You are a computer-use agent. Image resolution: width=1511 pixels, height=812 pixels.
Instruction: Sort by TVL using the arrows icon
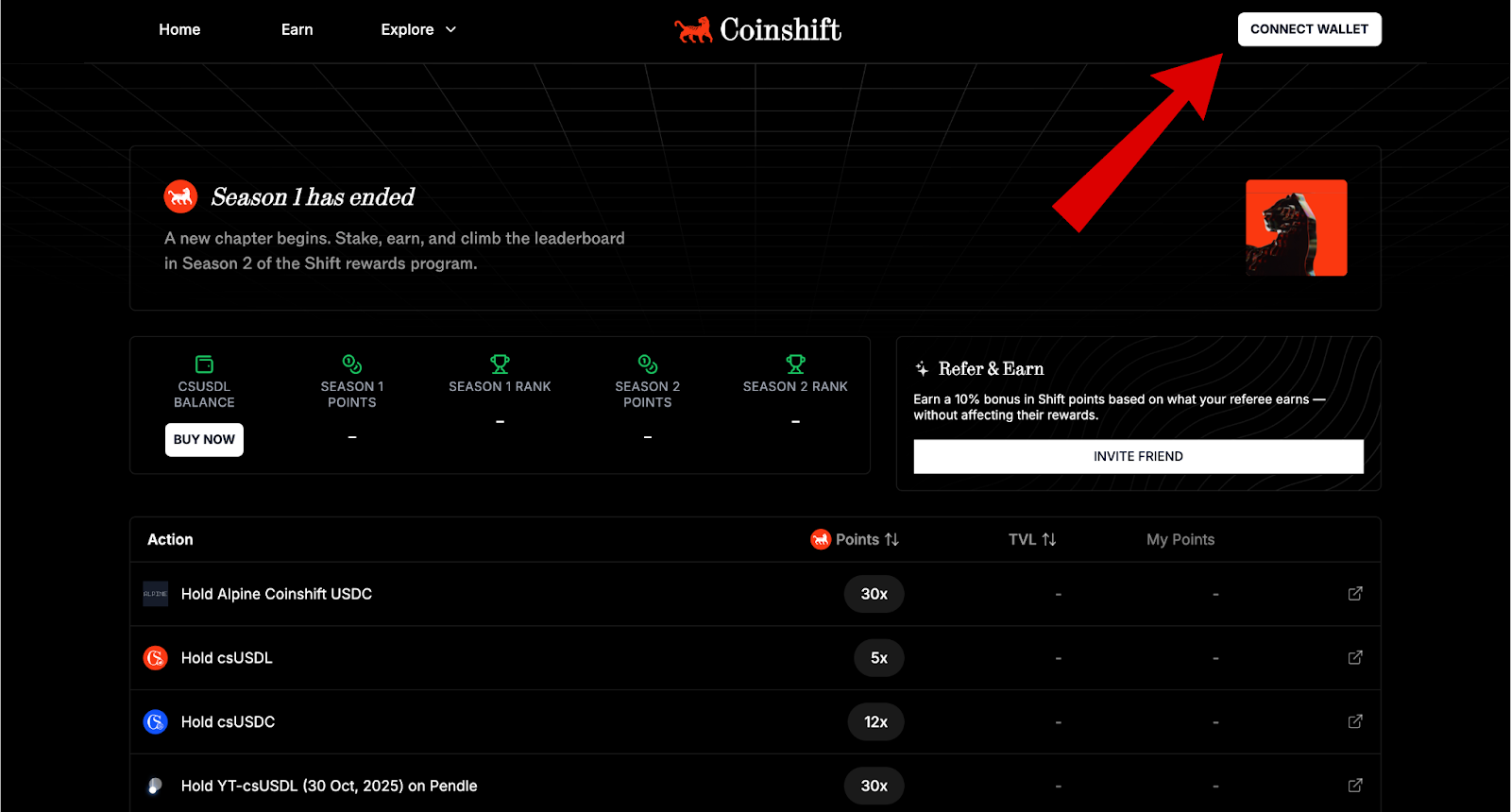(x=1049, y=540)
